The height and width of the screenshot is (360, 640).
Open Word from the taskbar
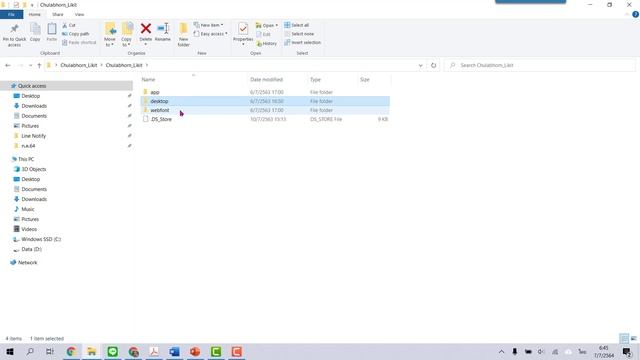click(174, 351)
